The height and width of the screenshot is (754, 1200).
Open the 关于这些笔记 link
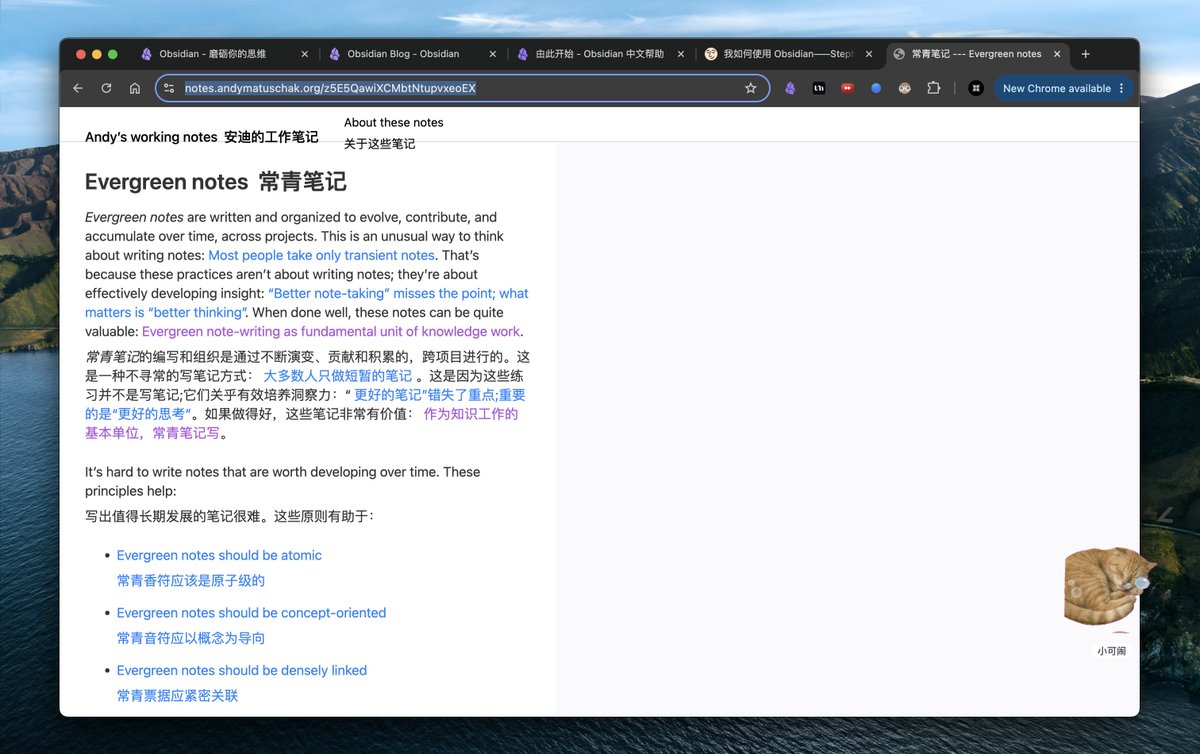(x=379, y=144)
